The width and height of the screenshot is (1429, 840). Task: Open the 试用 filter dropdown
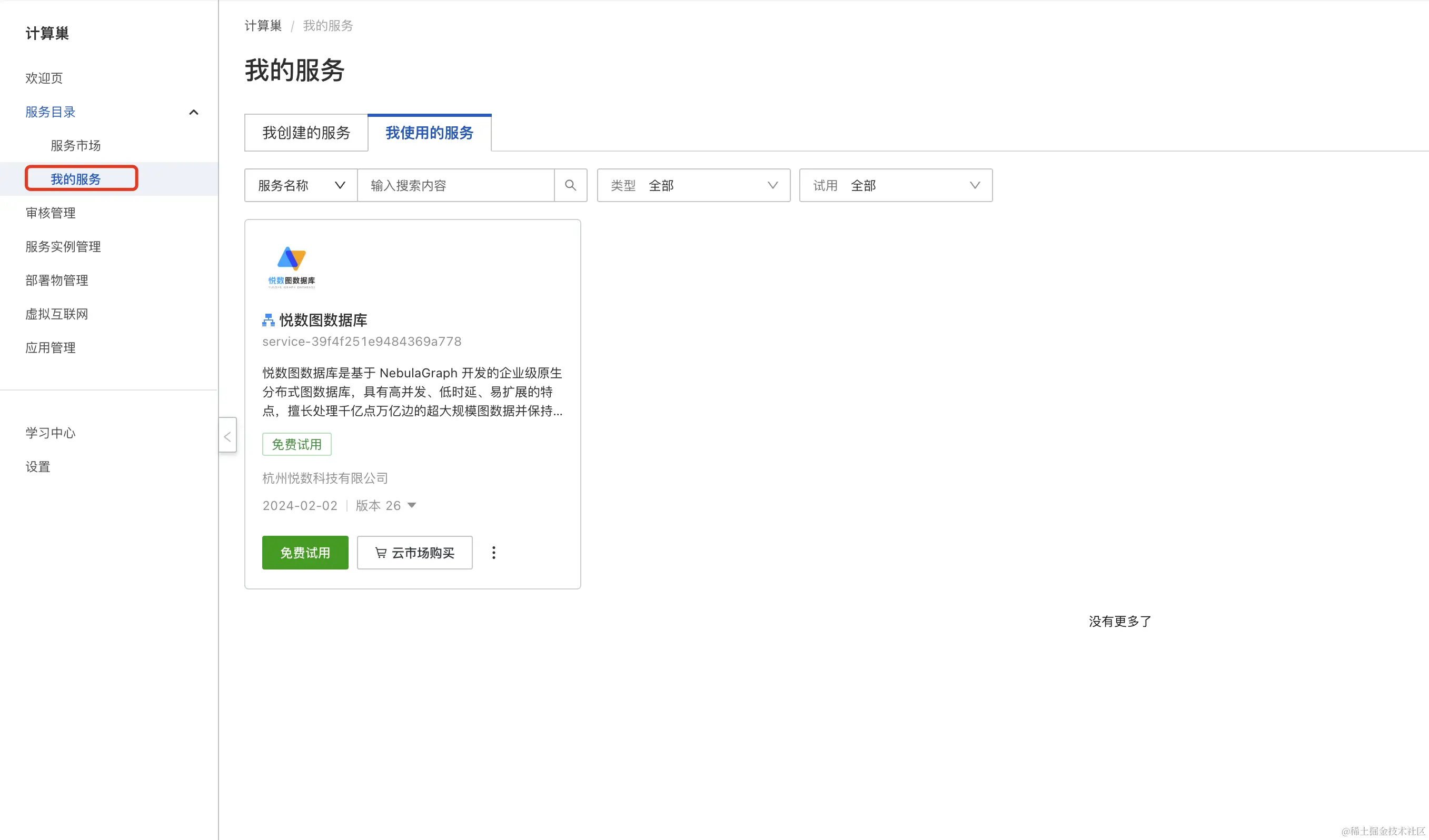tap(896, 185)
